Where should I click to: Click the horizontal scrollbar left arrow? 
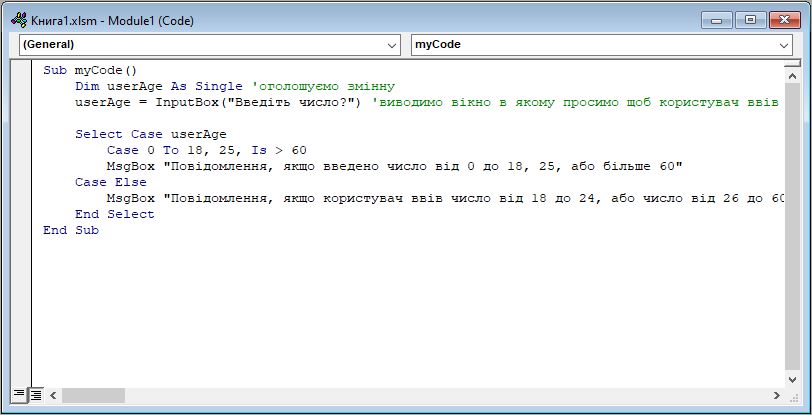53,395
